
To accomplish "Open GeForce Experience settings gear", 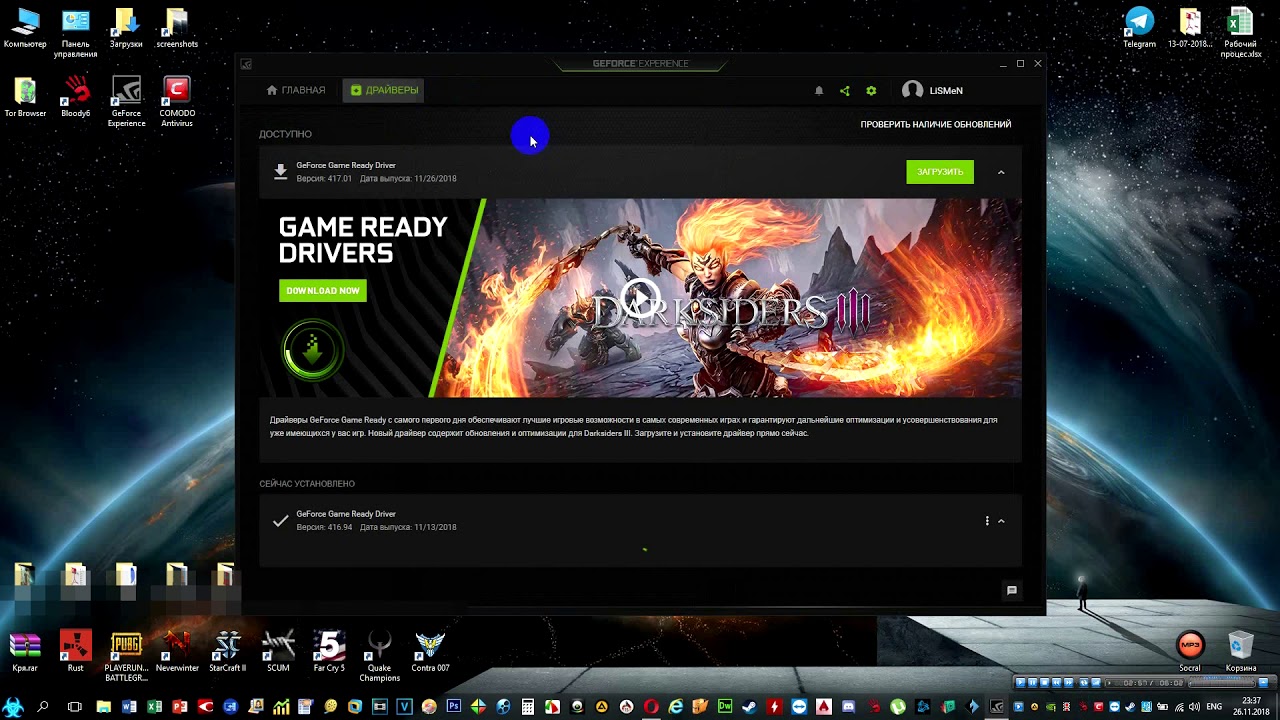I will click(x=871, y=91).
